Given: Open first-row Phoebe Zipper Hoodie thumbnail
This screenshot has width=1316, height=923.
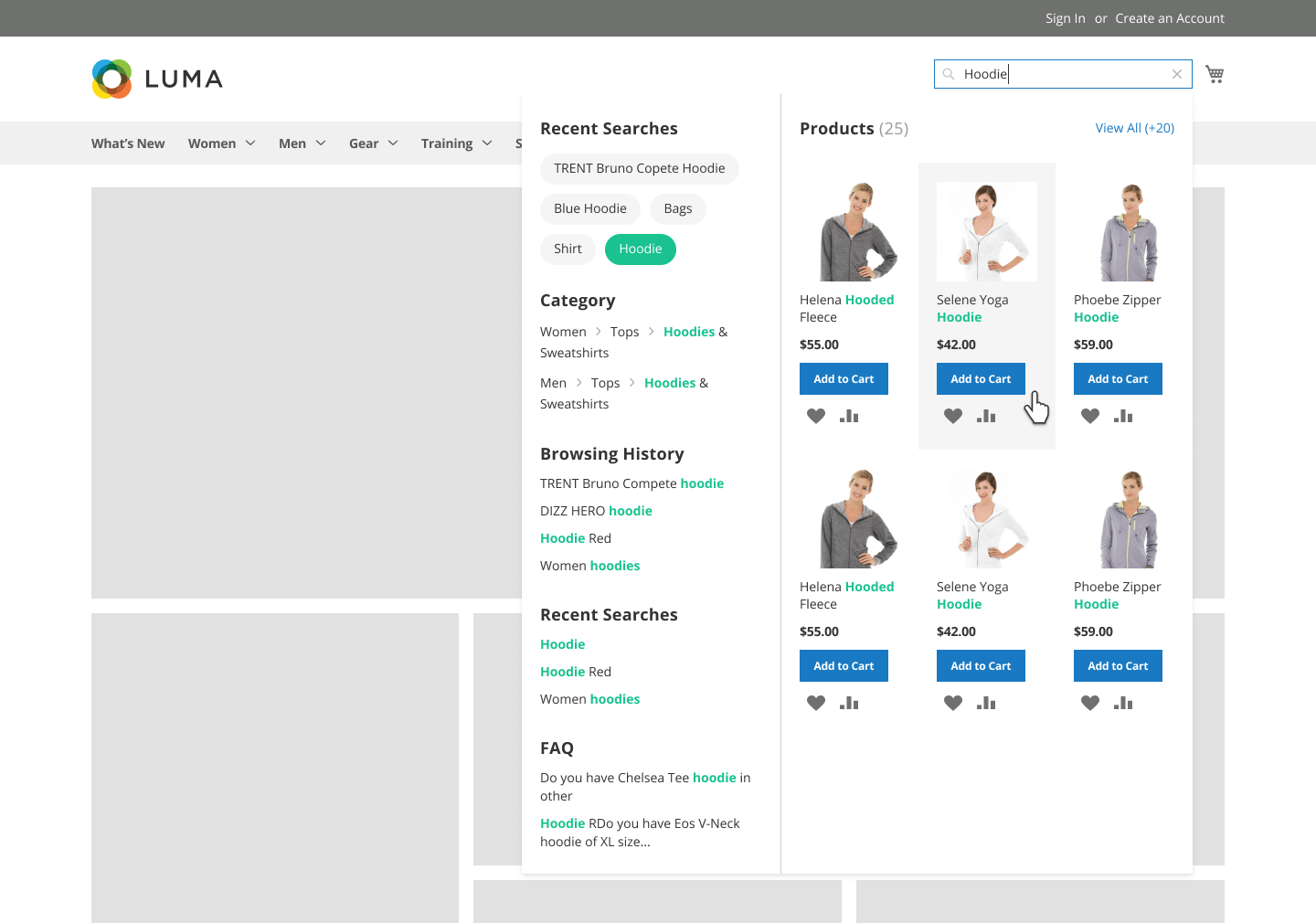Looking at the screenshot, I should pyautogui.click(x=1124, y=231).
